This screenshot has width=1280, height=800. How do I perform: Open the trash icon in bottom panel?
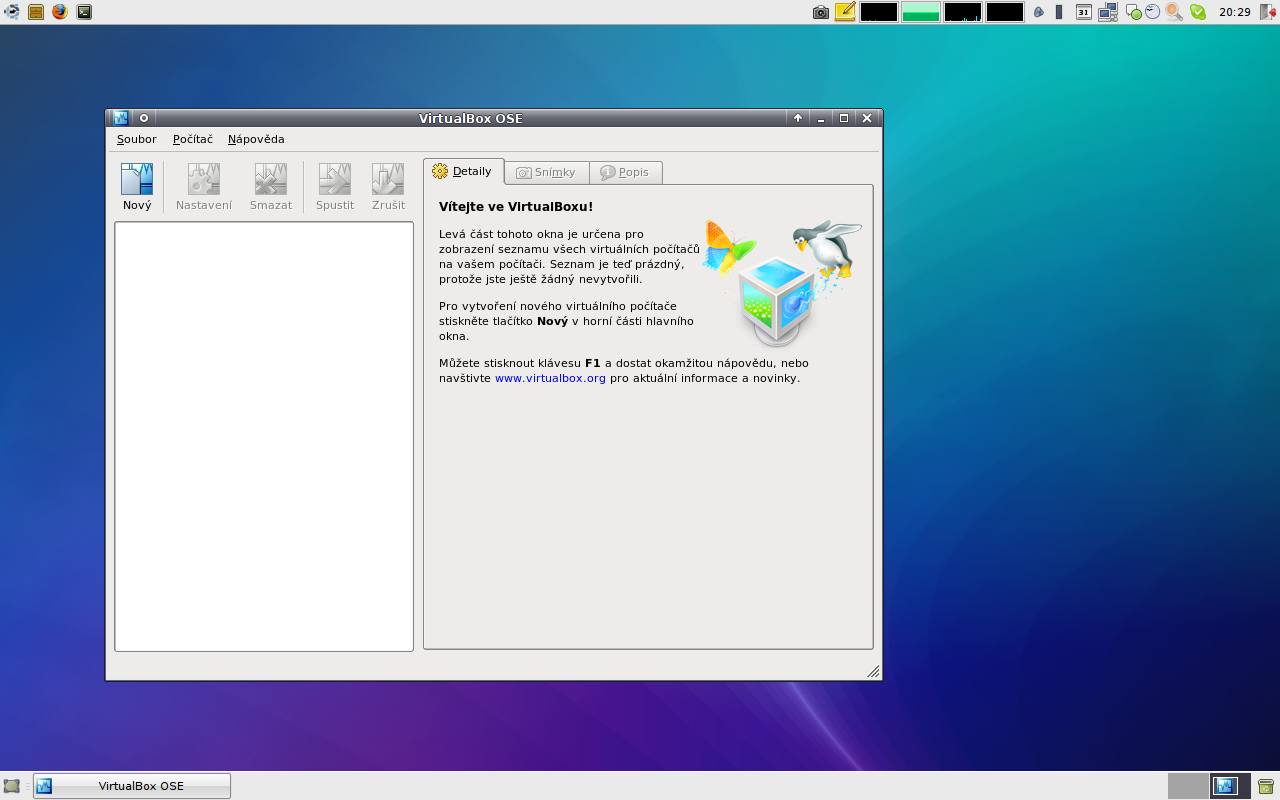[x=1266, y=786]
